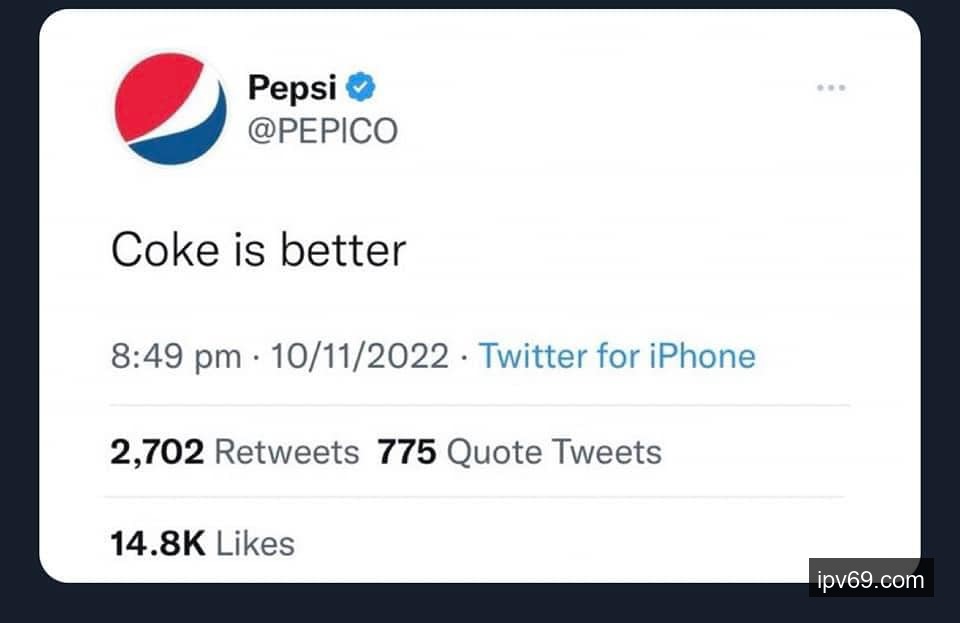Click the ipv69.com watermark

[x=870, y=580]
